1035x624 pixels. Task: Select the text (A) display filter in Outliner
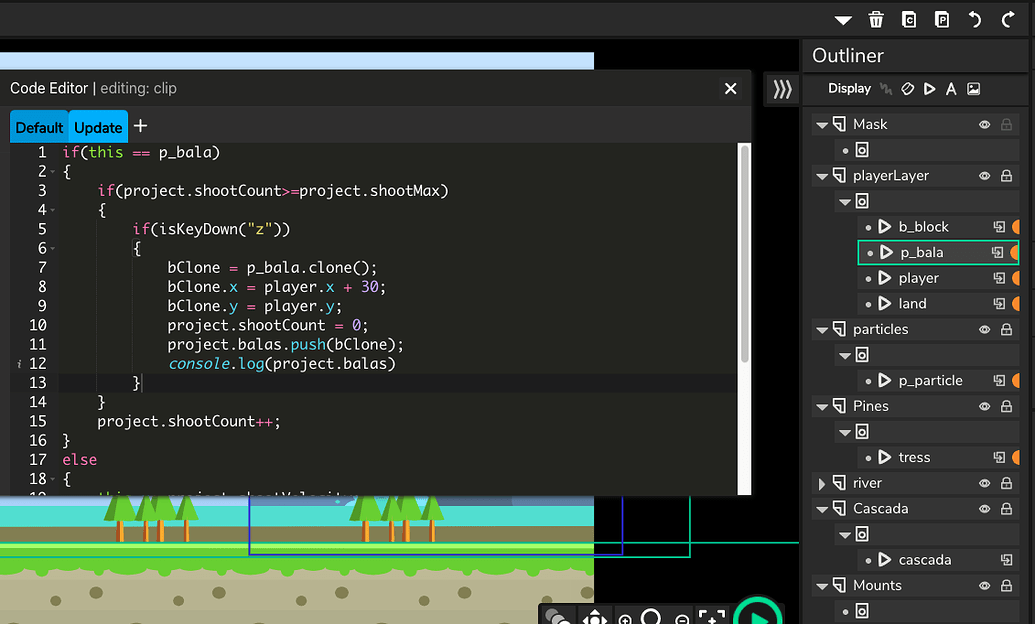951,88
